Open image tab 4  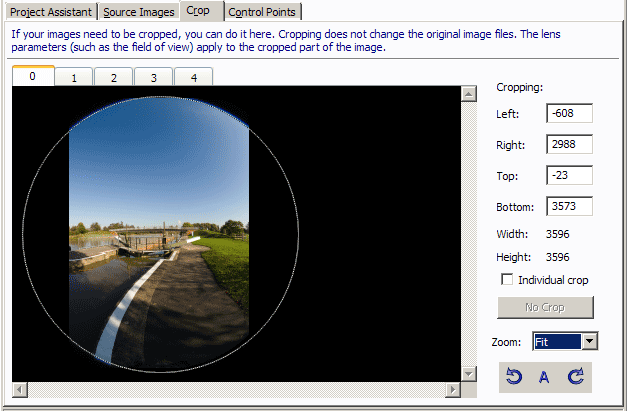point(192,77)
